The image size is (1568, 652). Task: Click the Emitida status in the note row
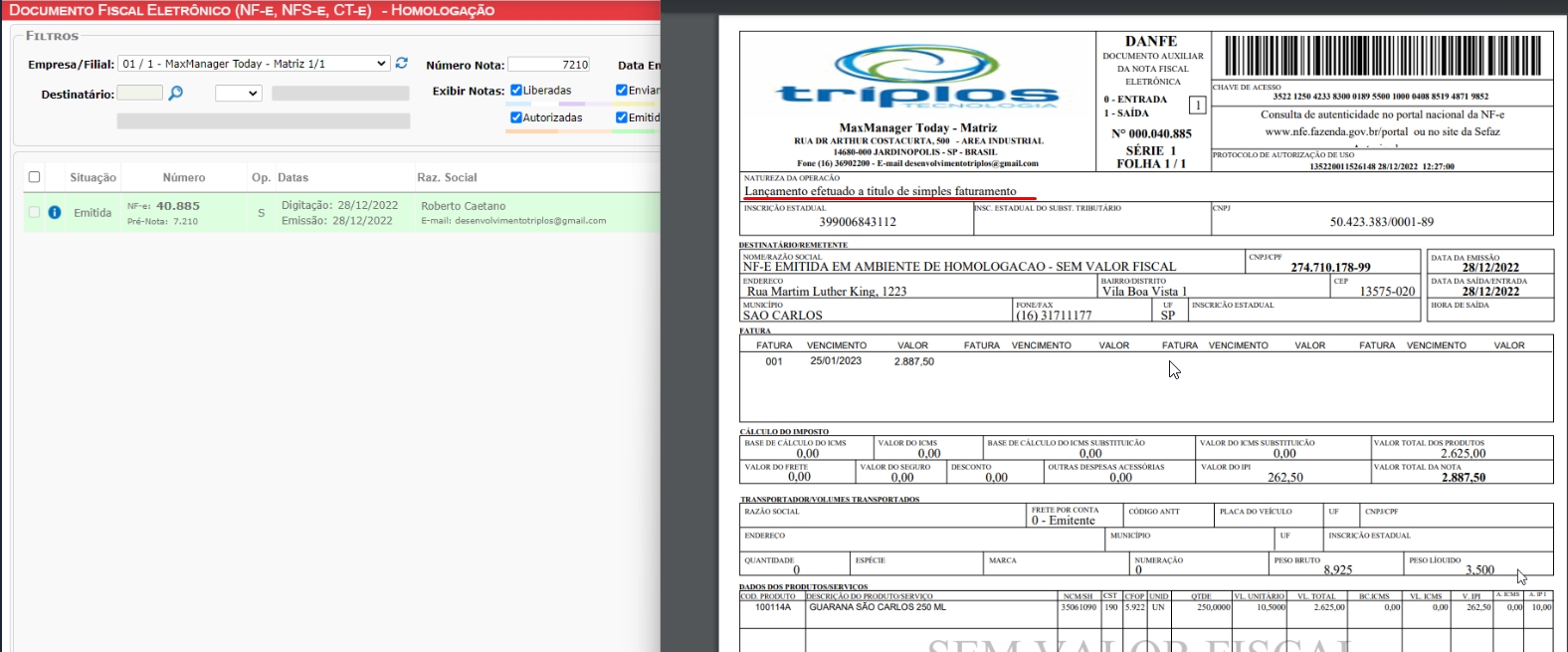pyautogui.click(x=93, y=213)
